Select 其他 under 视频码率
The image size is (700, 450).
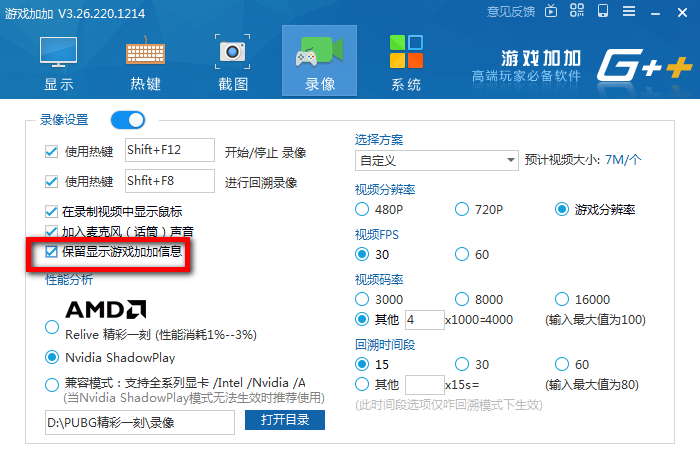coord(362,319)
